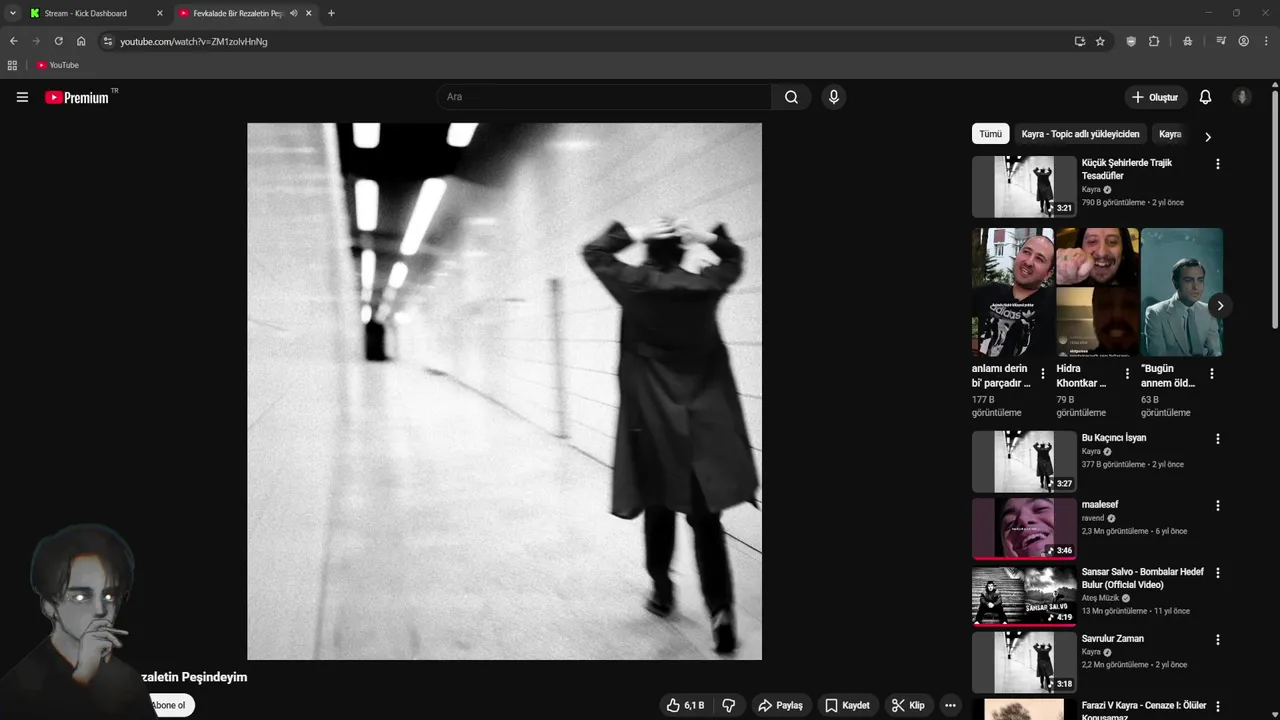Open options for Bu Kaçıncı İsyan
1280x720 pixels.
coord(1217,439)
